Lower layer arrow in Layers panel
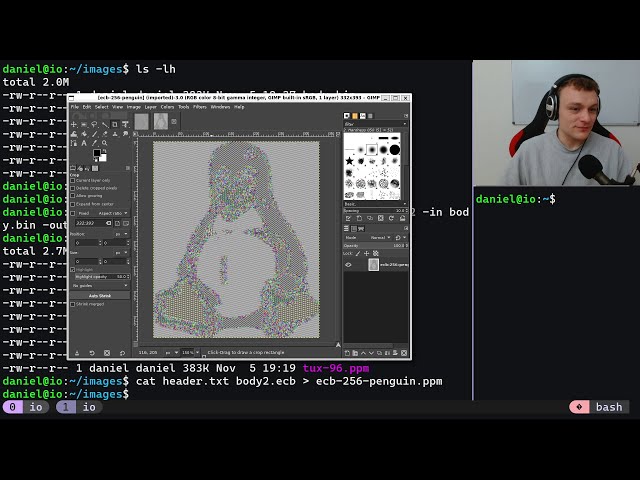Viewport: 640px width, 480px height. pos(371,353)
